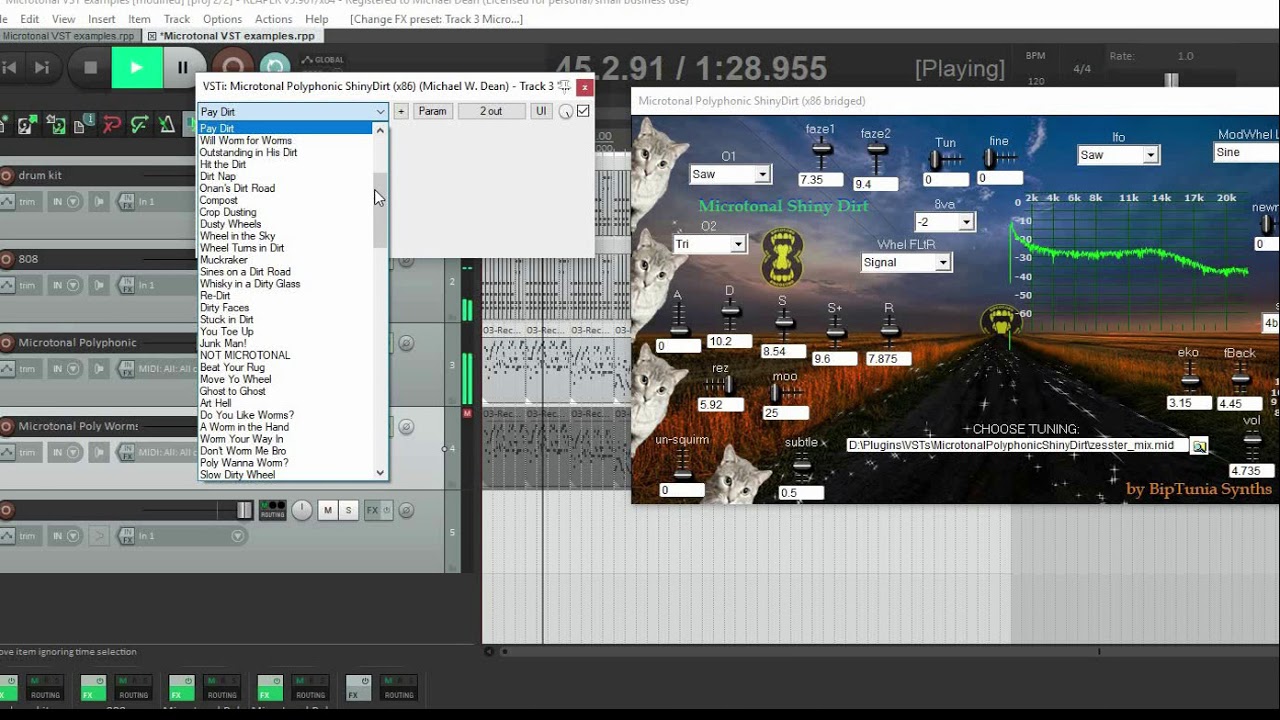Arm record on unnamed track 5
Image resolution: width=1280 pixels, height=720 pixels.
point(7,510)
